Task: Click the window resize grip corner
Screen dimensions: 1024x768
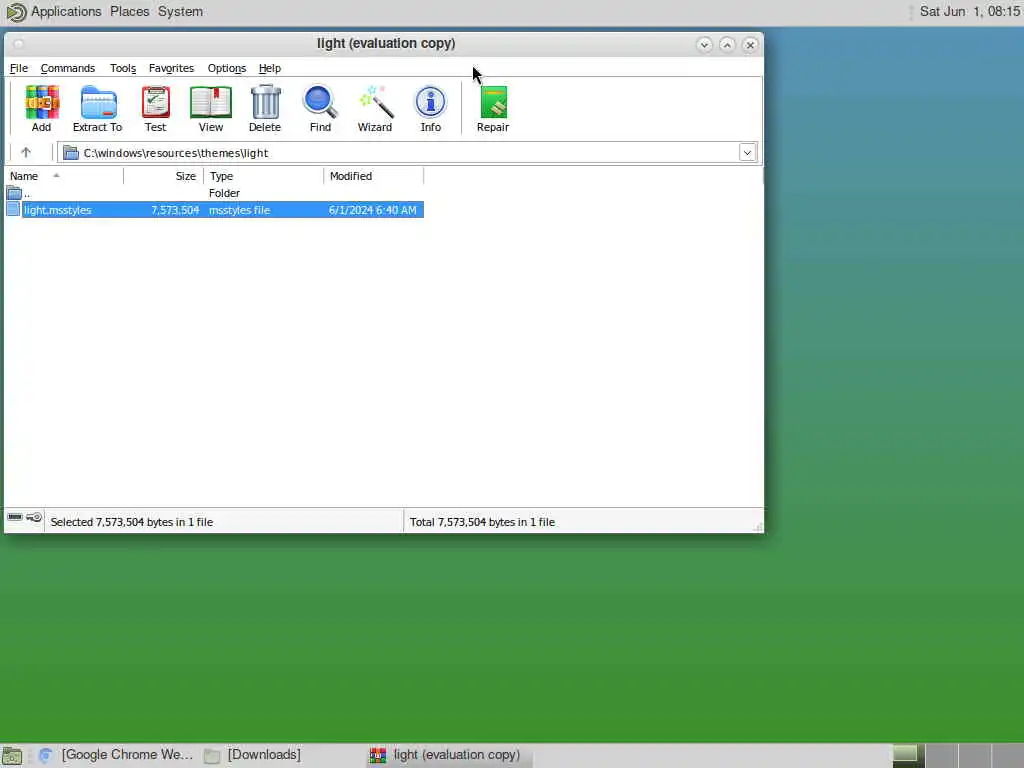Action: click(x=758, y=526)
